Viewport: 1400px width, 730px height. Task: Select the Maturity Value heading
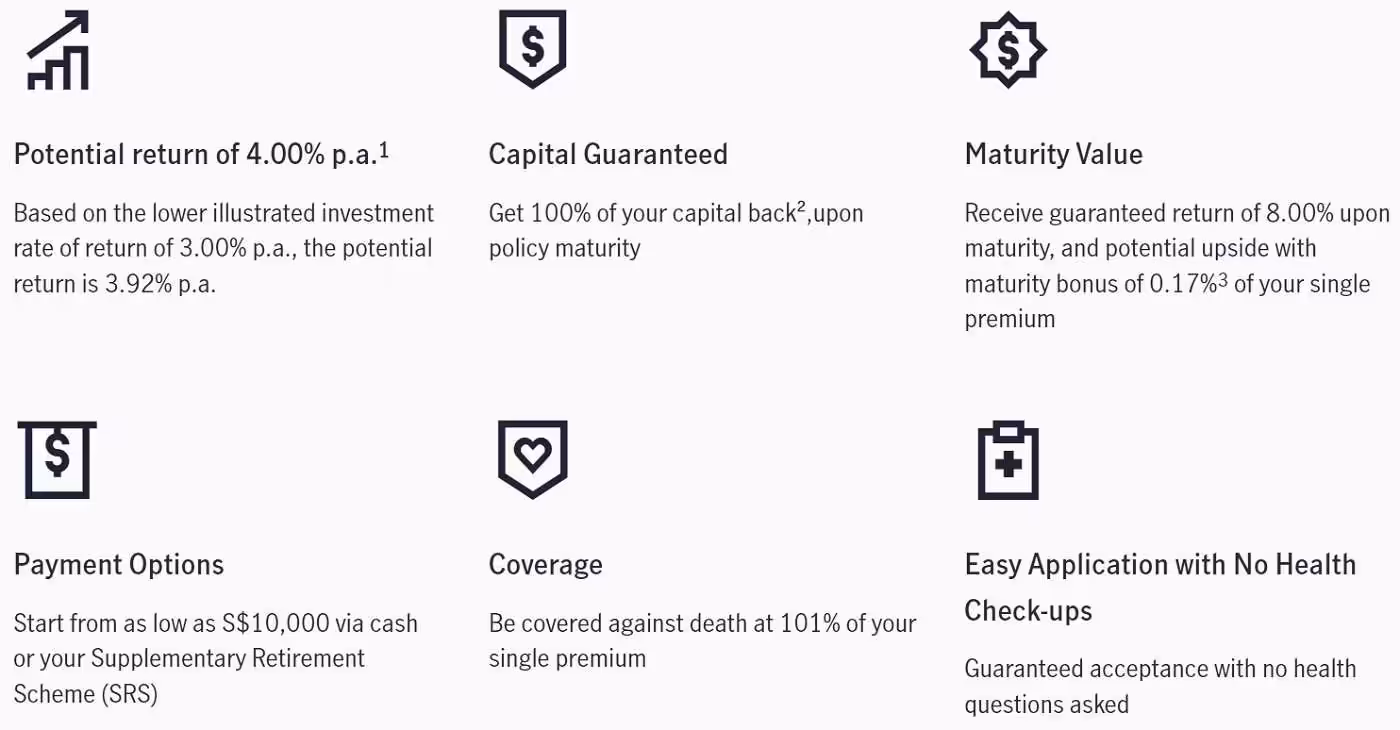[x=1053, y=155]
